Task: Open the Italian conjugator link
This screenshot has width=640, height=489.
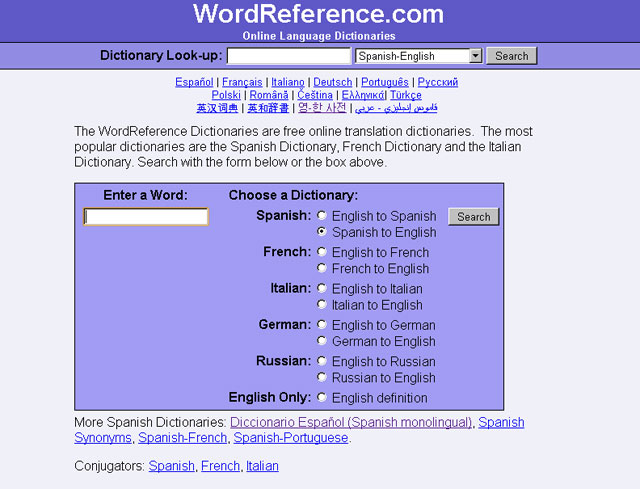Action: coord(262,466)
